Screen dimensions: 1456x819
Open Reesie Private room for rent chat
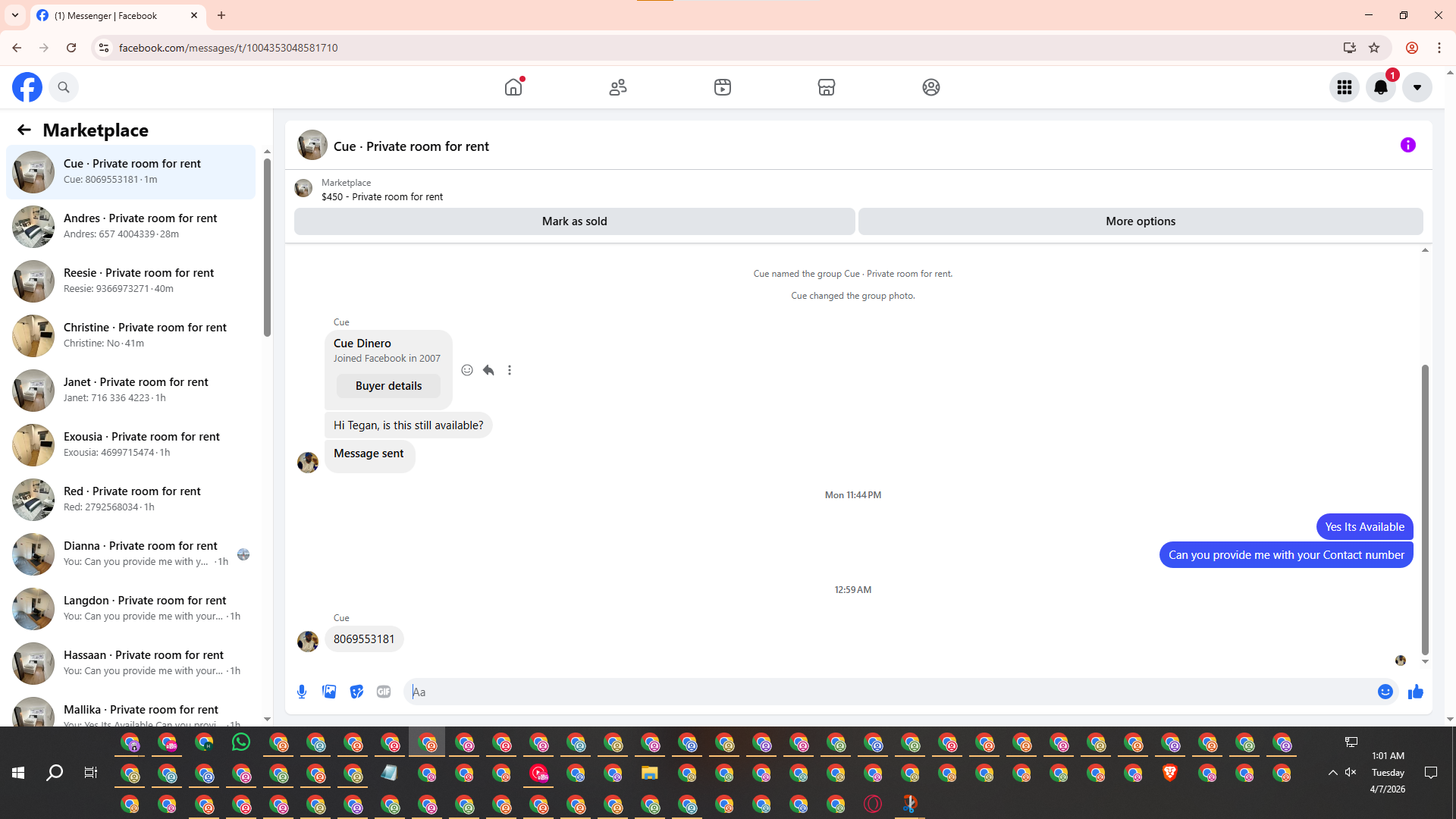(130, 281)
